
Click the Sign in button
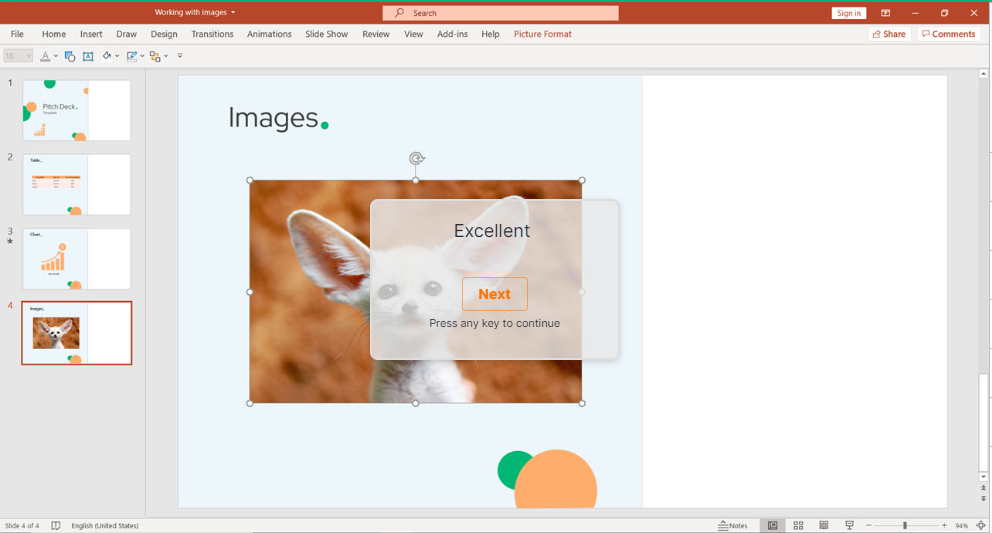[x=848, y=13]
